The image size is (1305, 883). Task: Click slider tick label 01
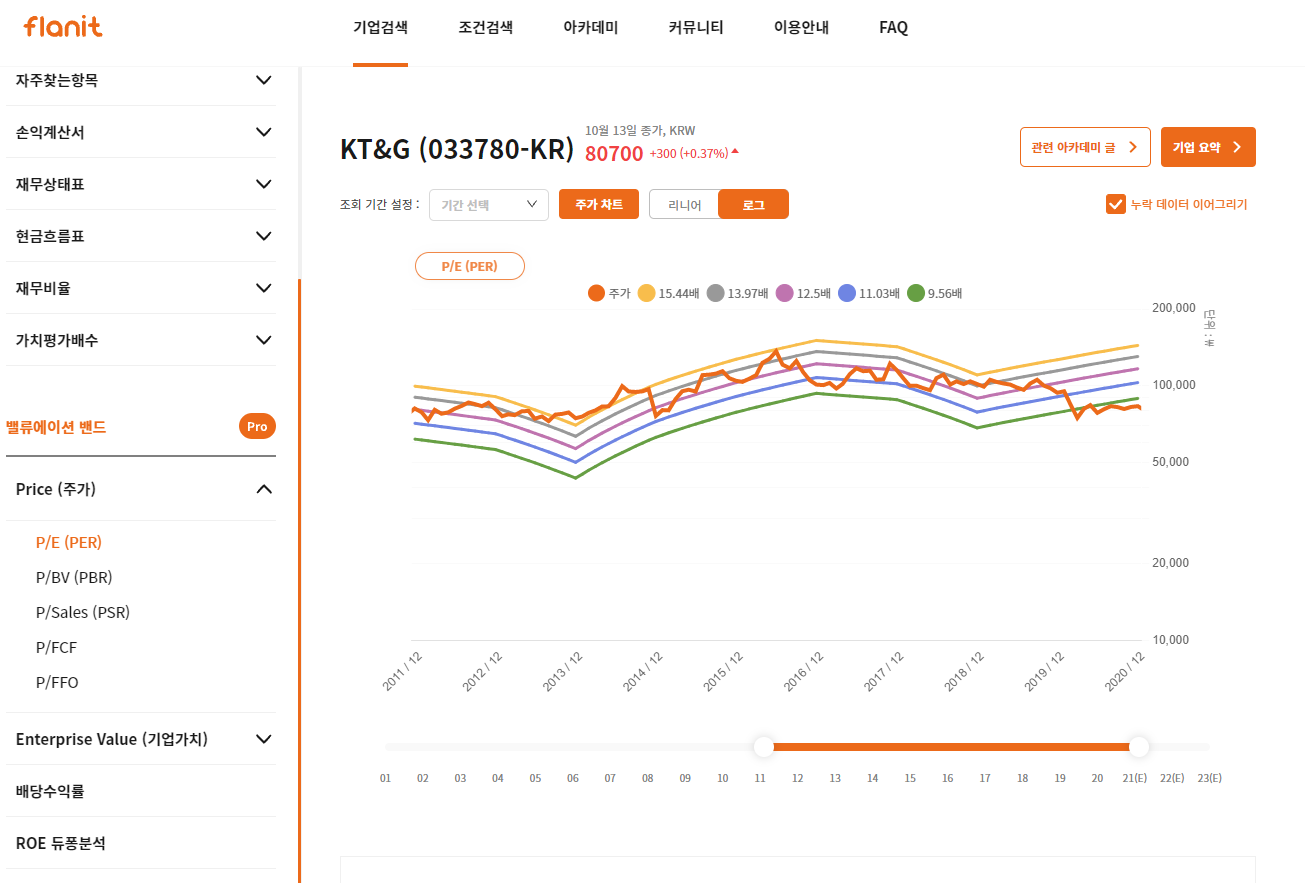click(x=385, y=778)
